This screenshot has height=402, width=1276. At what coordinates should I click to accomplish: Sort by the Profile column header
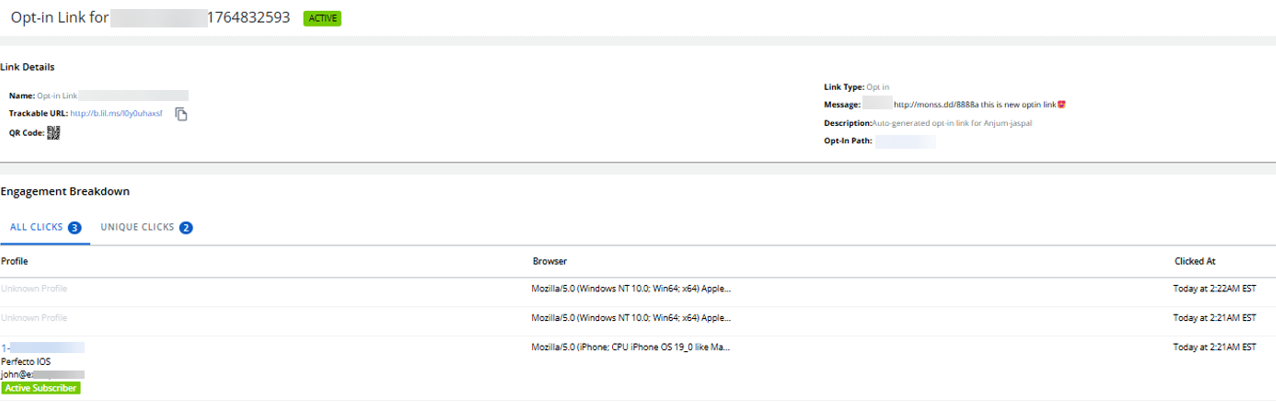pyautogui.click(x=14, y=261)
